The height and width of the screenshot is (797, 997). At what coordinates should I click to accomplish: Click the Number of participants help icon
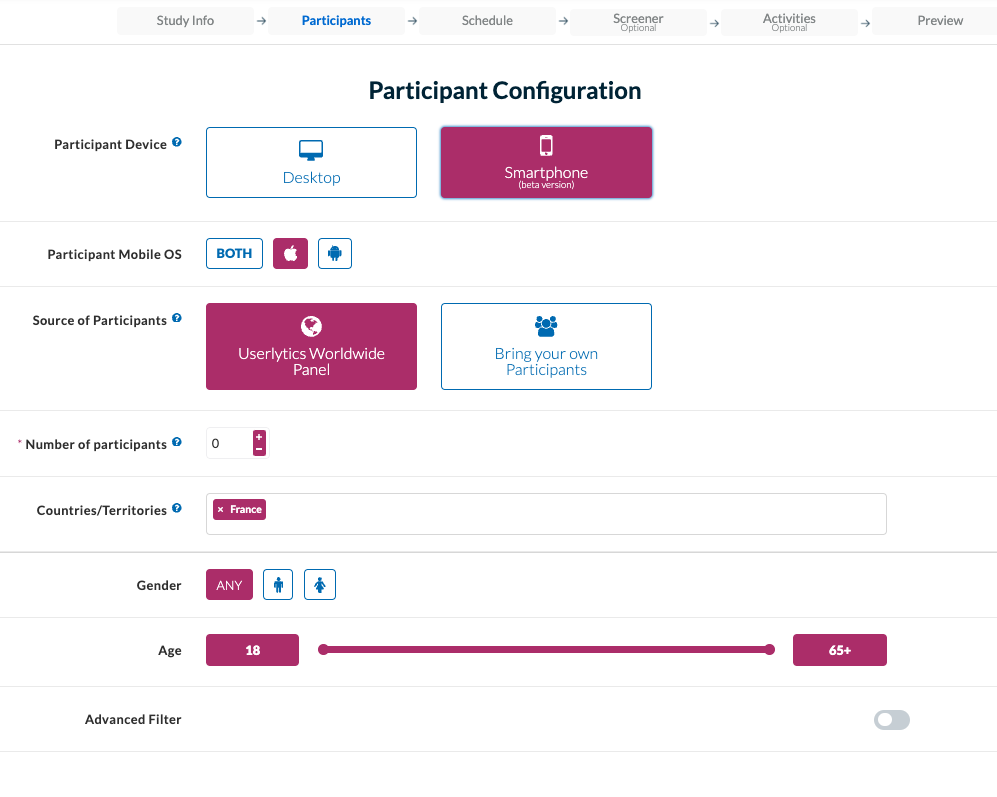pyautogui.click(x=177, y=441)
